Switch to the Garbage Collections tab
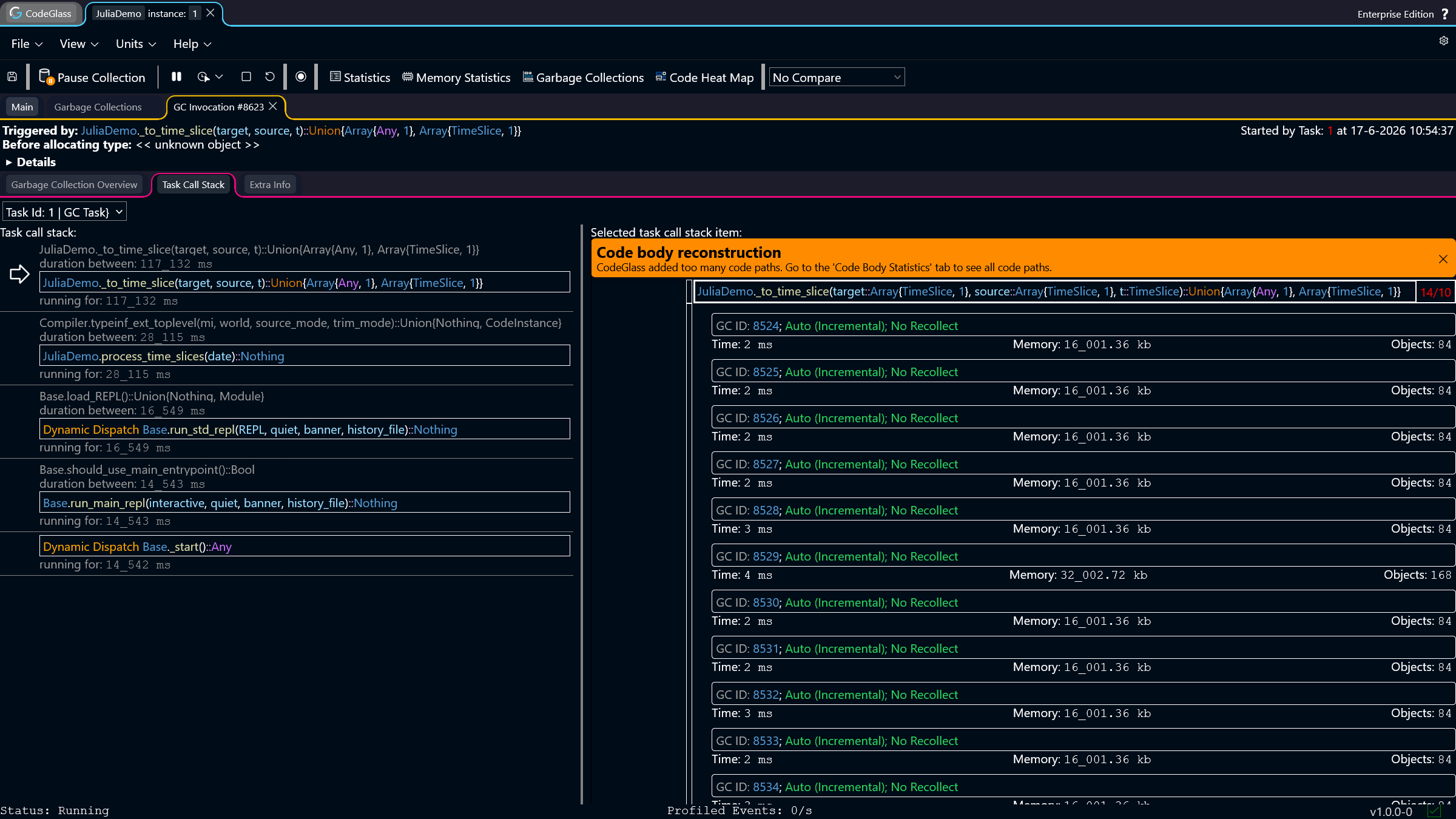 point(98,107)
